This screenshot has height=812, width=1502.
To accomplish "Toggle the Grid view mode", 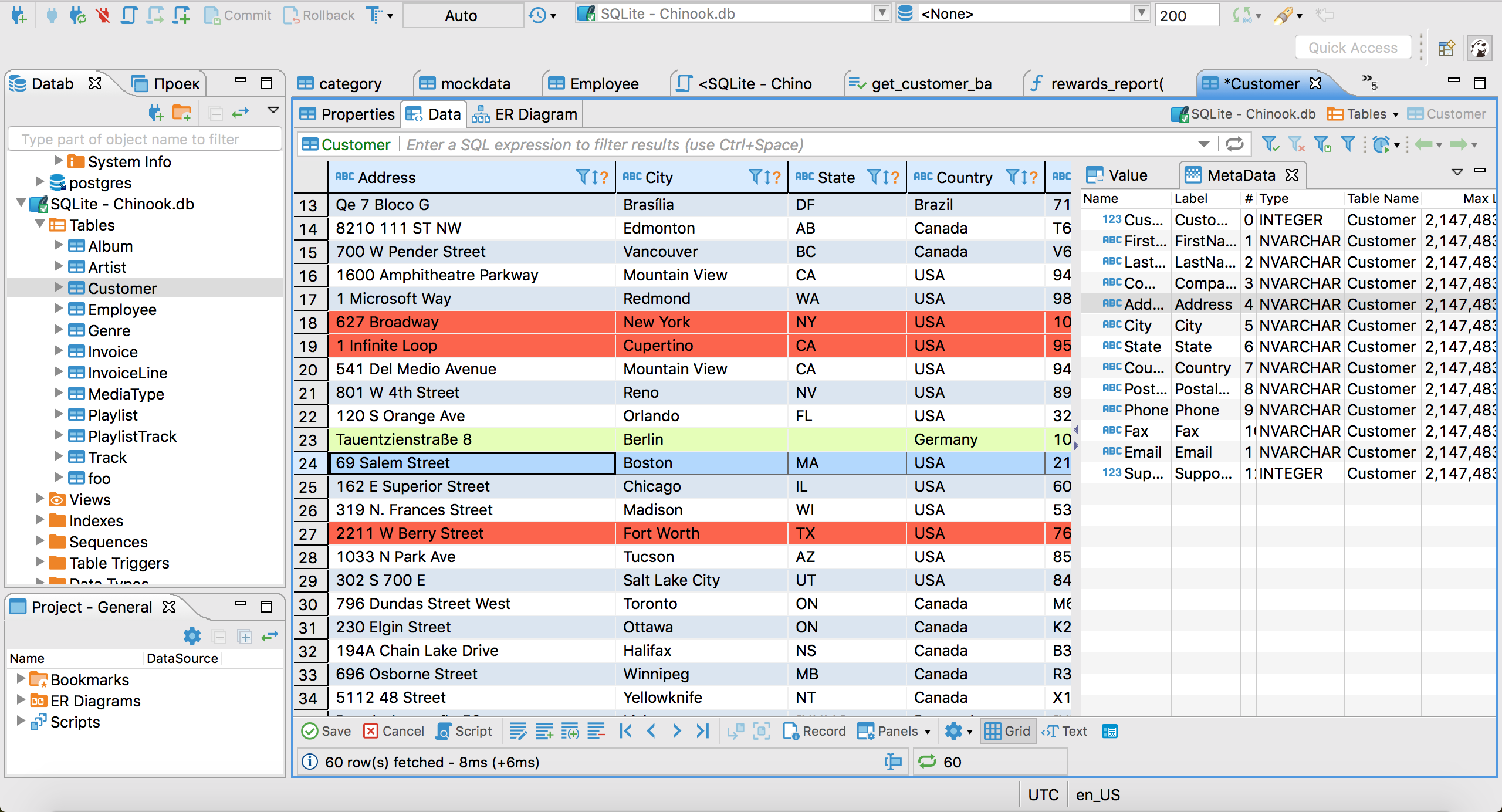I will pos(1009,732).
